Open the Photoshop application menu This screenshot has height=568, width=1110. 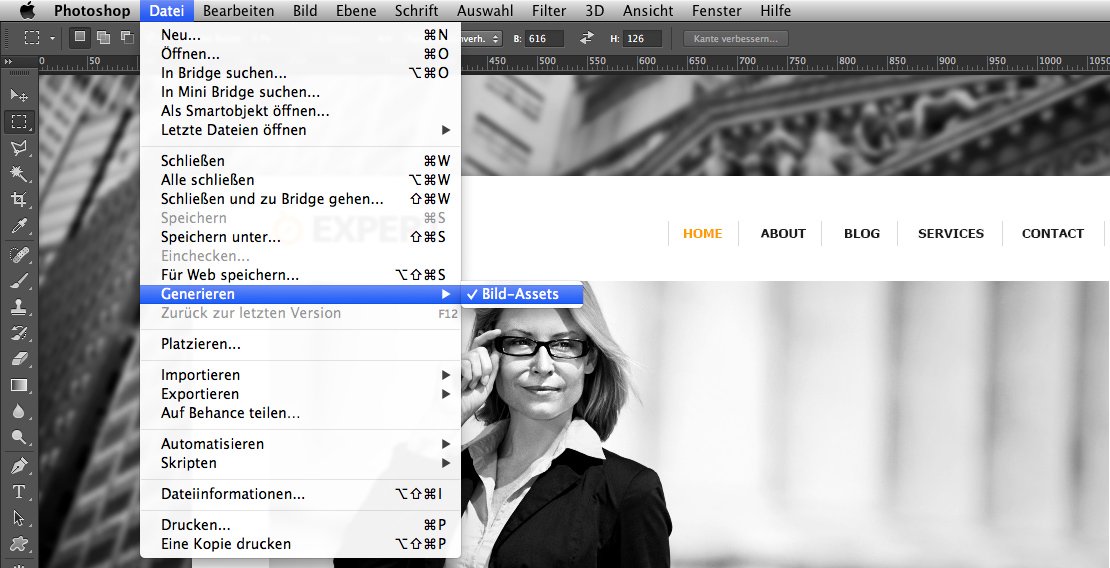92,11
